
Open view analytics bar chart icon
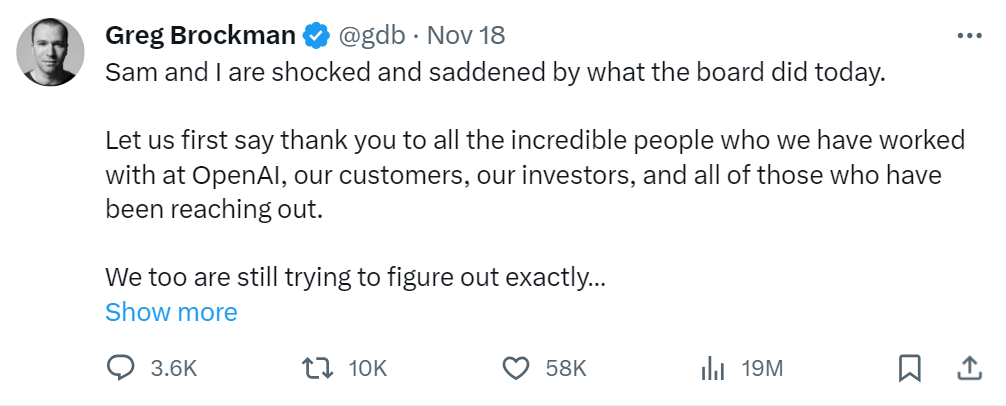coord(712,368)
